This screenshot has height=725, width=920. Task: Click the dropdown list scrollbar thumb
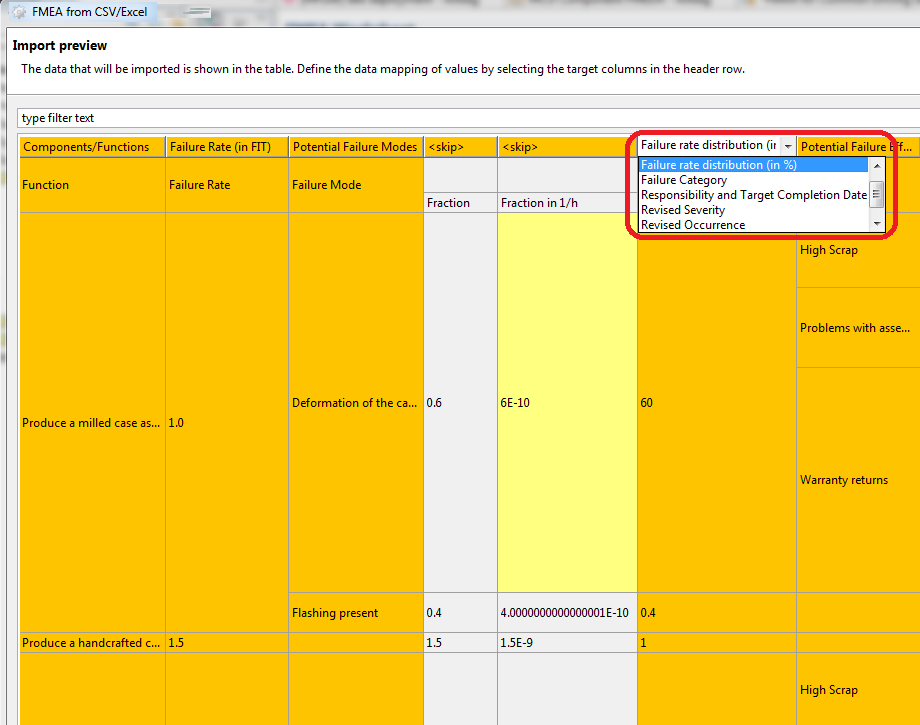[877, 193]
